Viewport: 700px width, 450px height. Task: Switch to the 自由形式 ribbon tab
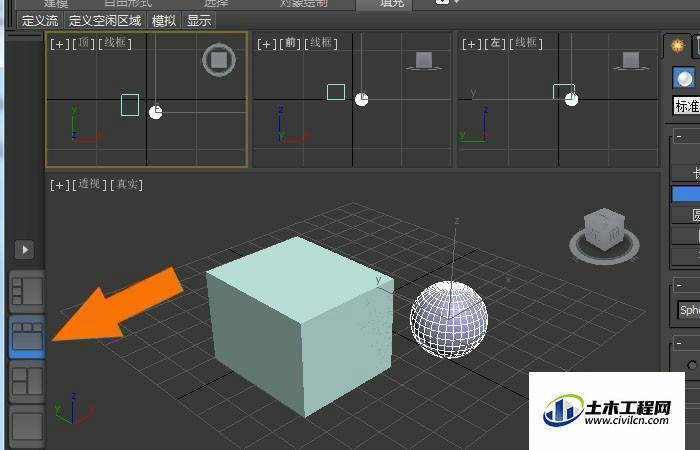128,4
